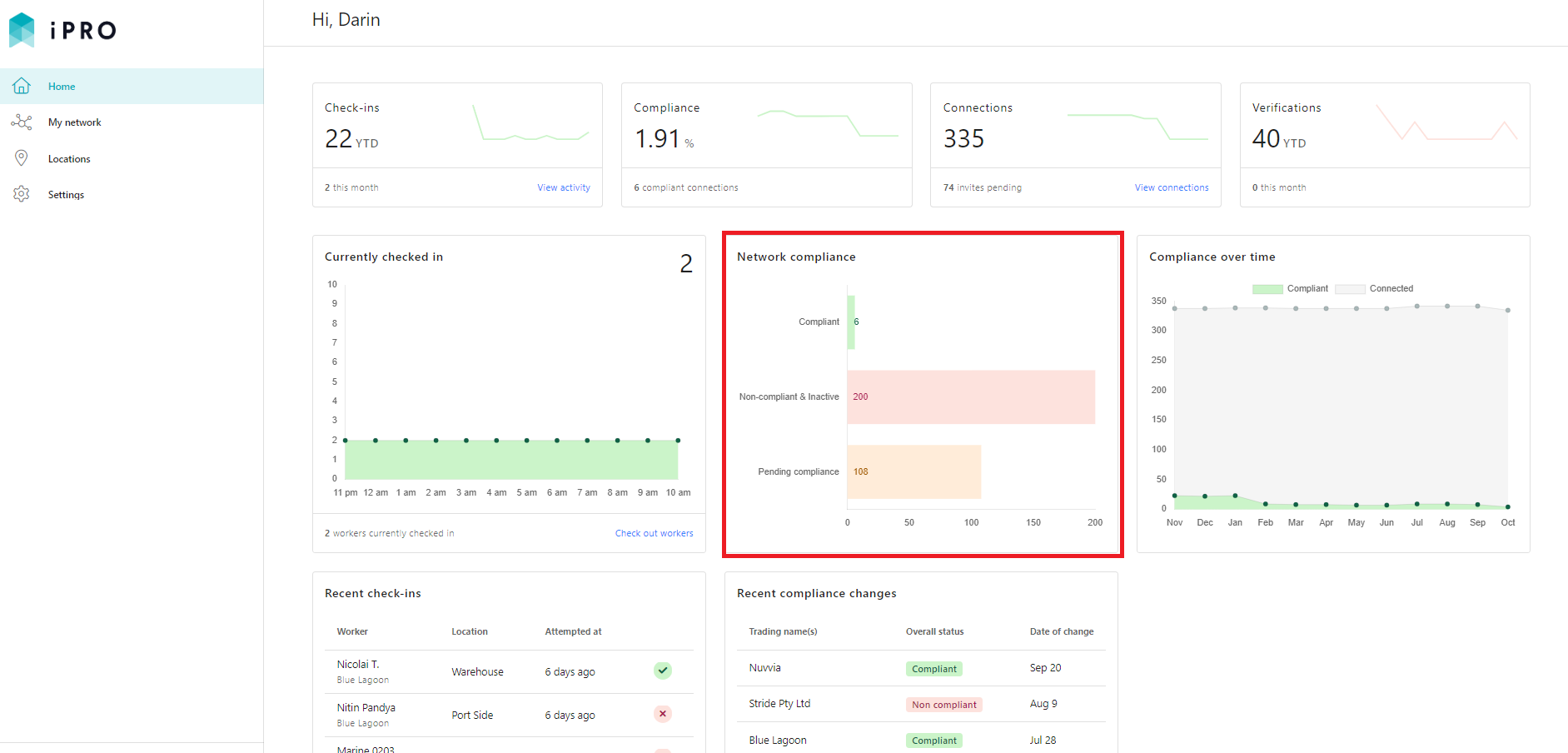
Task: Select the Pending compliance bar
Action: [914, 471]
